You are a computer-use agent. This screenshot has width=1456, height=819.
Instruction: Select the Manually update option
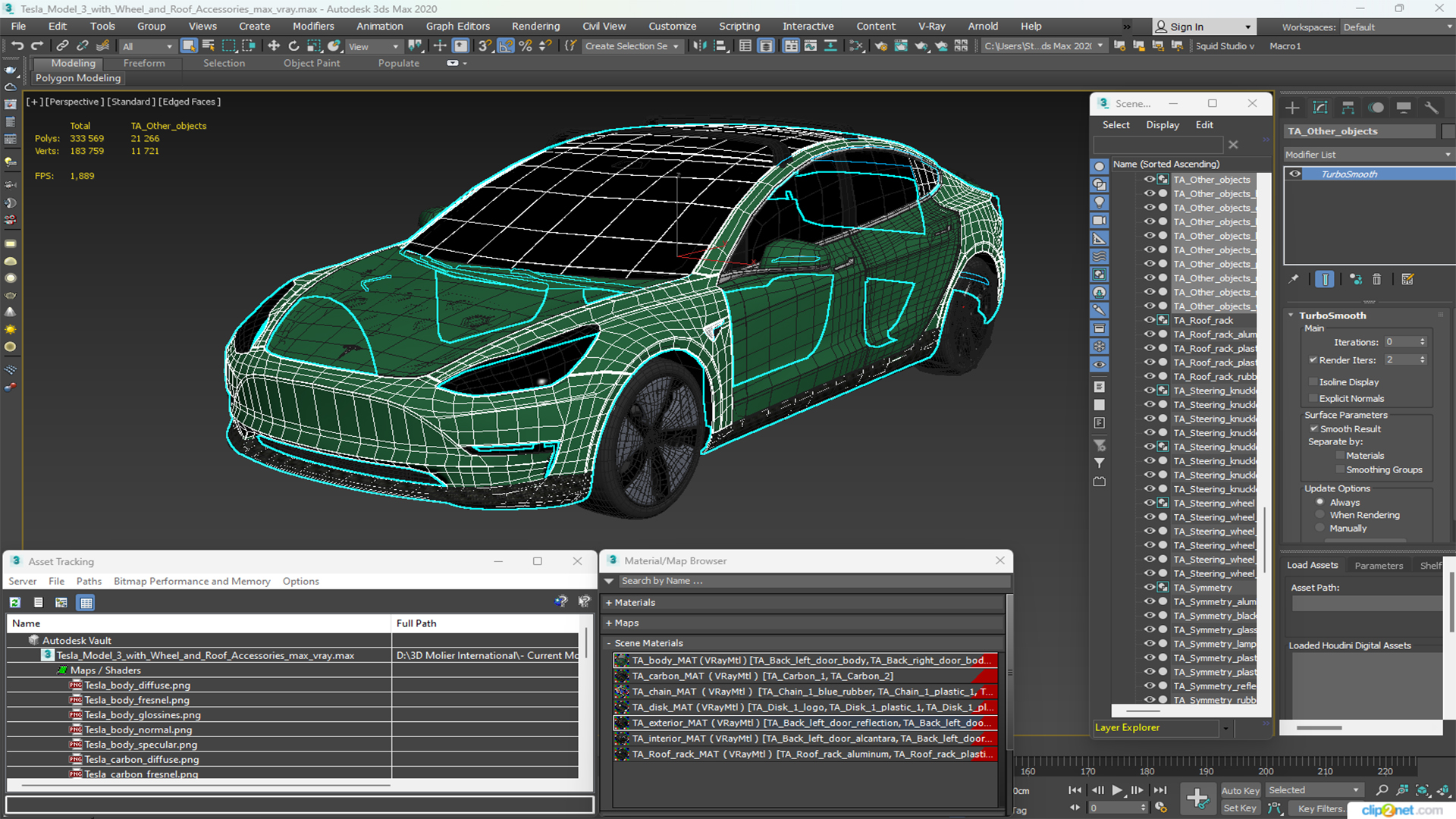point(1320,529)
